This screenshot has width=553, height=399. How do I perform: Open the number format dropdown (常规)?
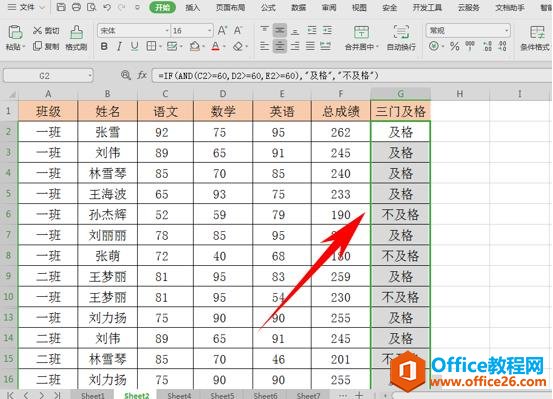(506, 31)
